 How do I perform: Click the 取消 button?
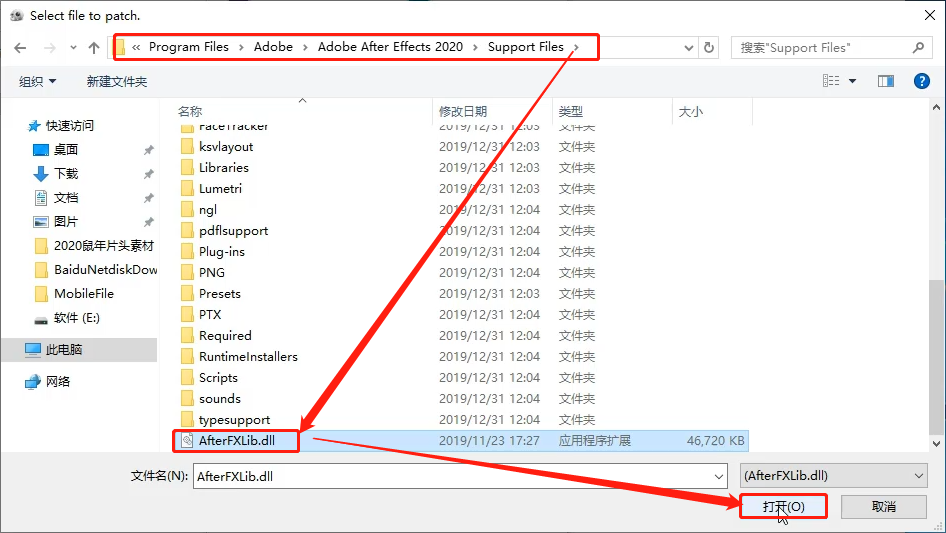[x=884, y=506]
